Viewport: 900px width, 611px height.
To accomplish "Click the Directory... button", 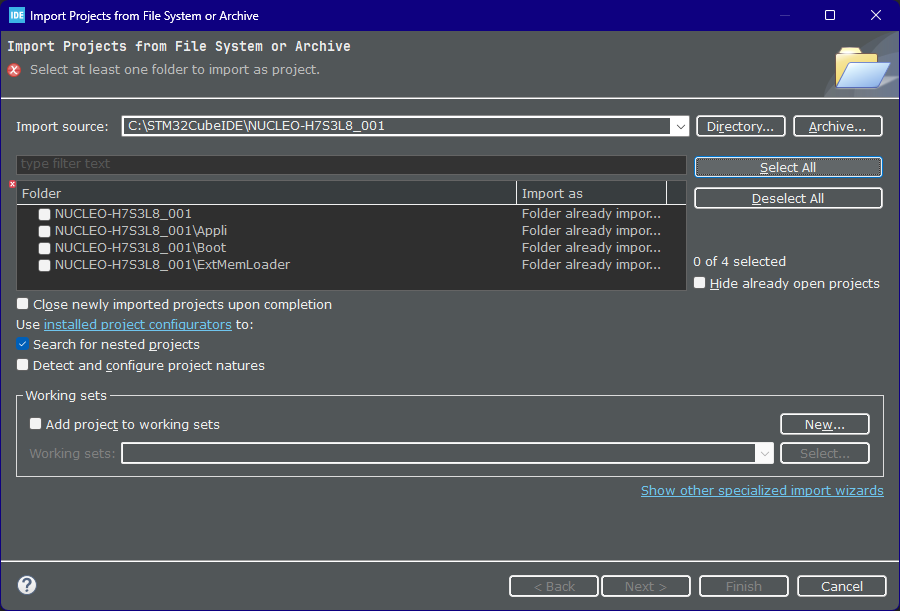I will (x=740, y=126).
